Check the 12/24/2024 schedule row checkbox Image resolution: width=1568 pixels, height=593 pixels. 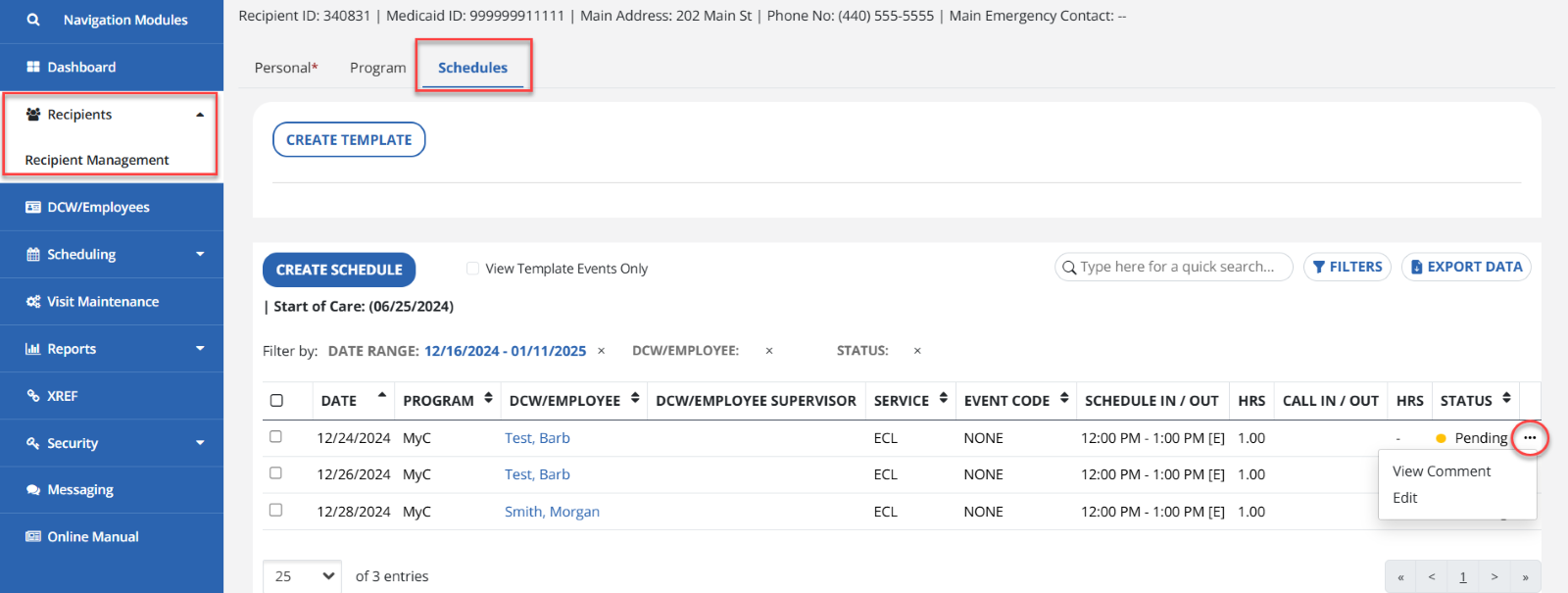point(275,437)
